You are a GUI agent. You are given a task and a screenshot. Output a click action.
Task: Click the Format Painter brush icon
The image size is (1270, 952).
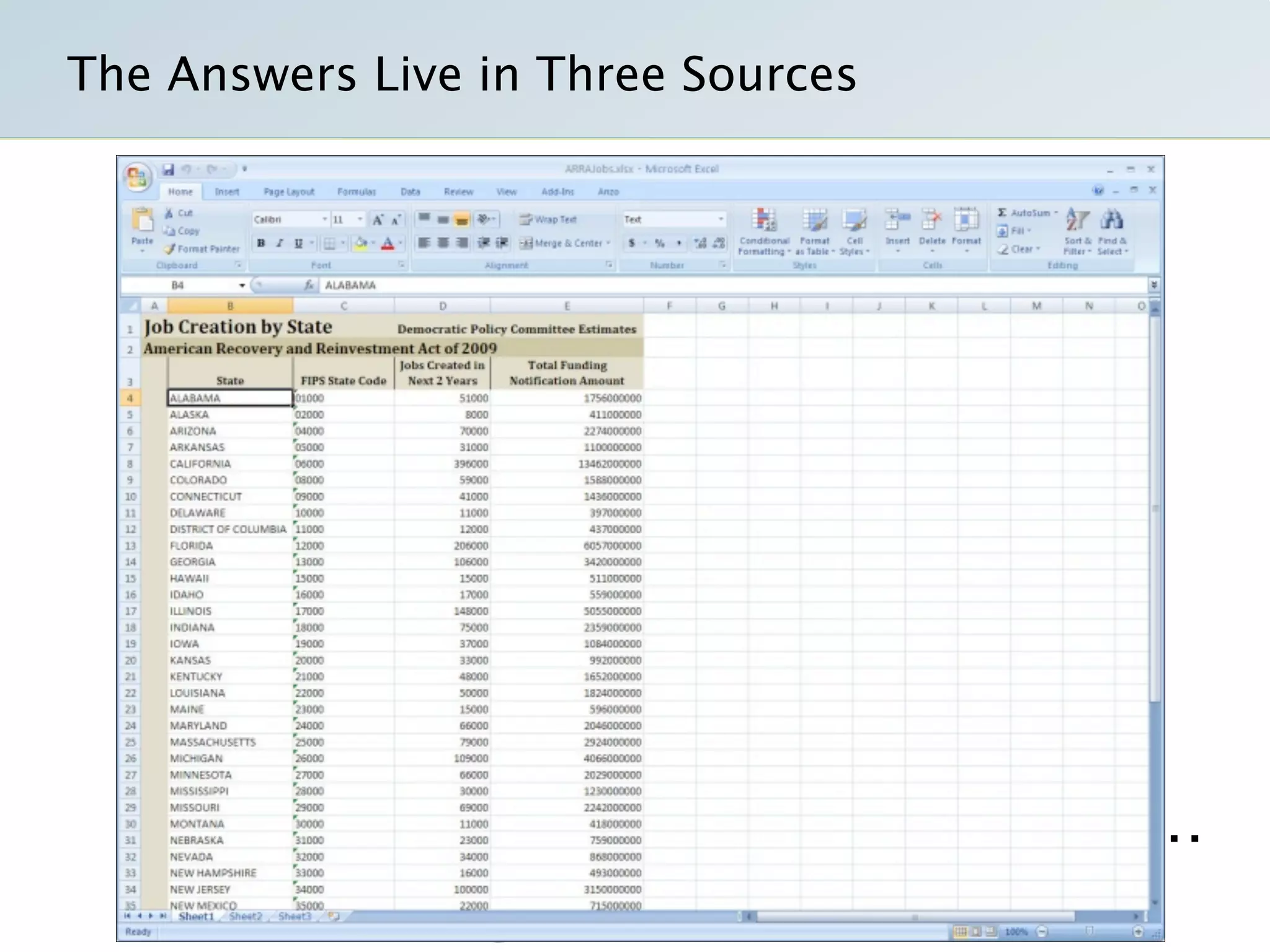[170, 249]
